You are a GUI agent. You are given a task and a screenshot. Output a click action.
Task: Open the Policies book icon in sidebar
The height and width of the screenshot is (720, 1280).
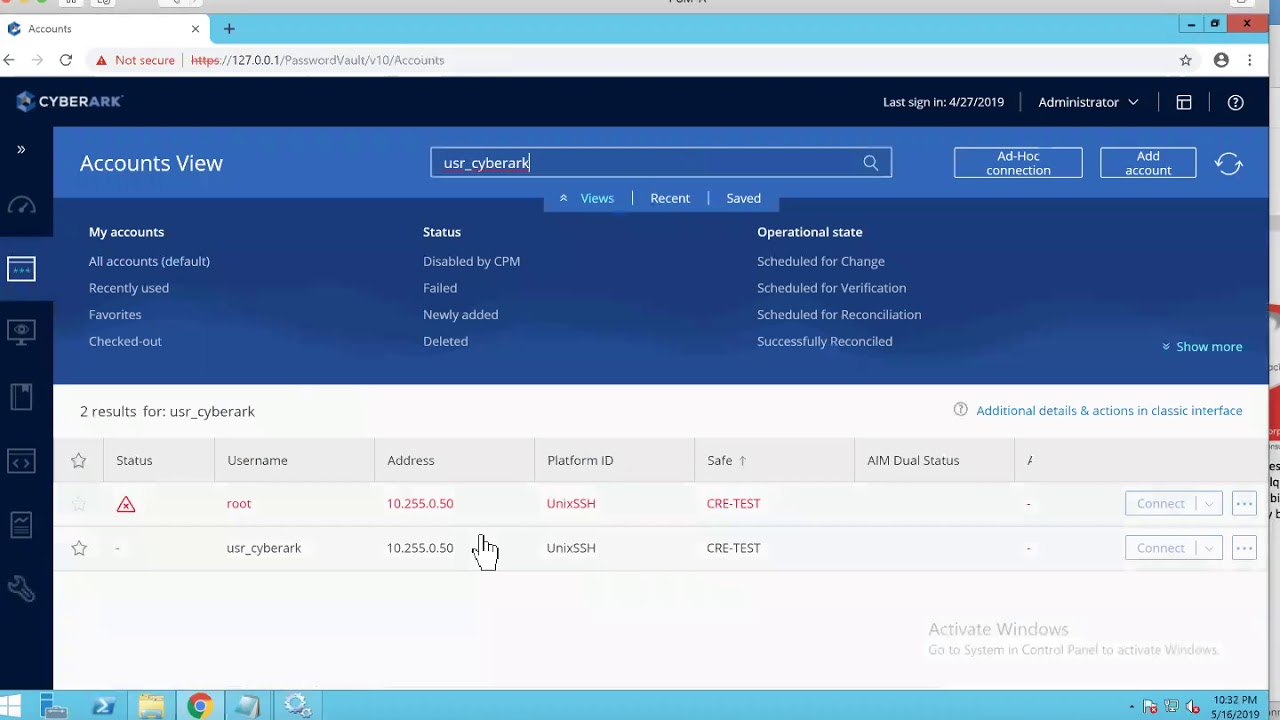point(21,397)
